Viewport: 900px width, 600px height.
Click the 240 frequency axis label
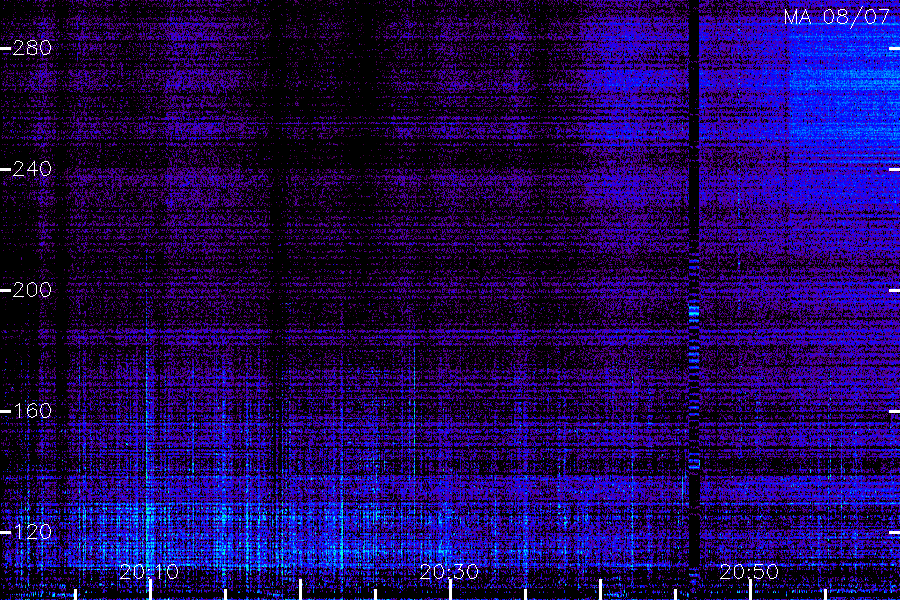tap(32, 169)
